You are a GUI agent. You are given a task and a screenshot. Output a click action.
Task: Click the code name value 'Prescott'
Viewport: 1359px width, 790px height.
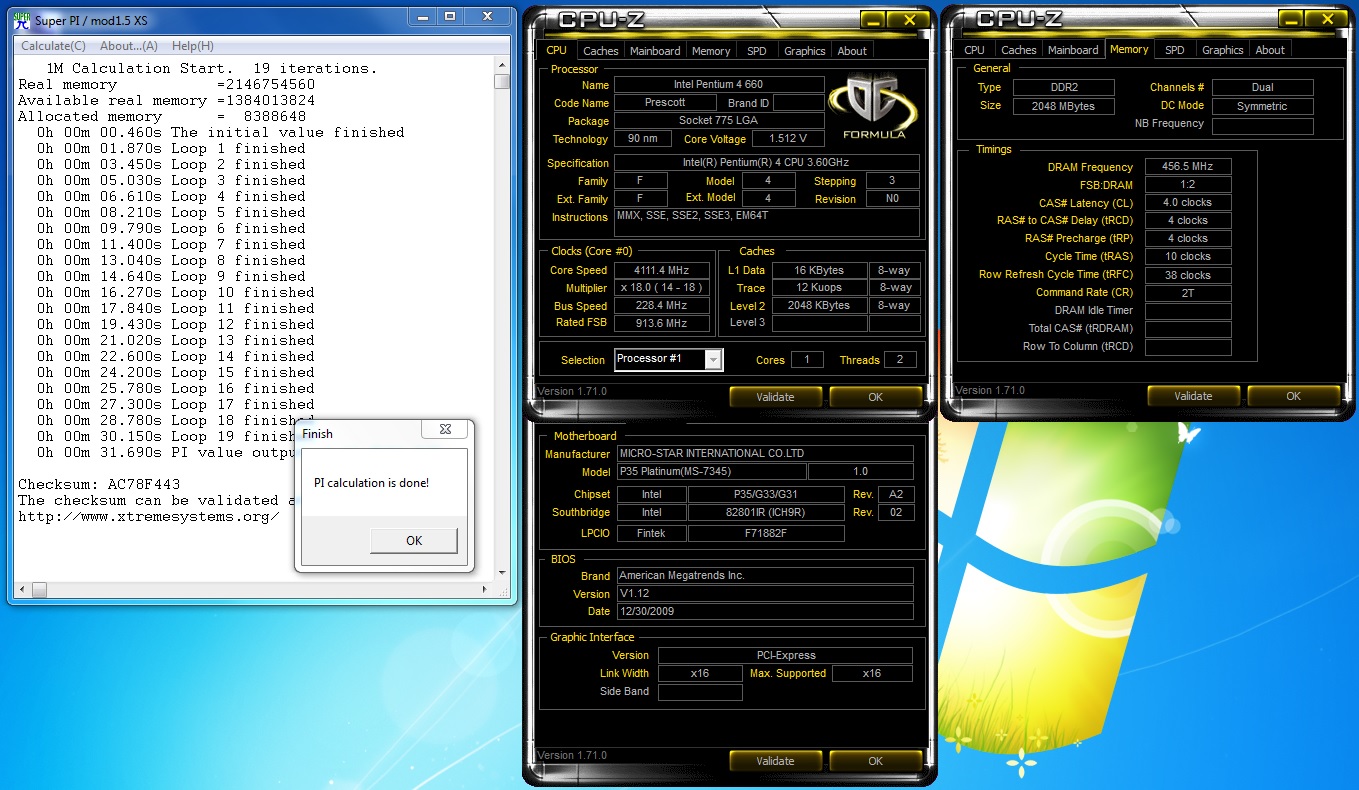(665, 103)
